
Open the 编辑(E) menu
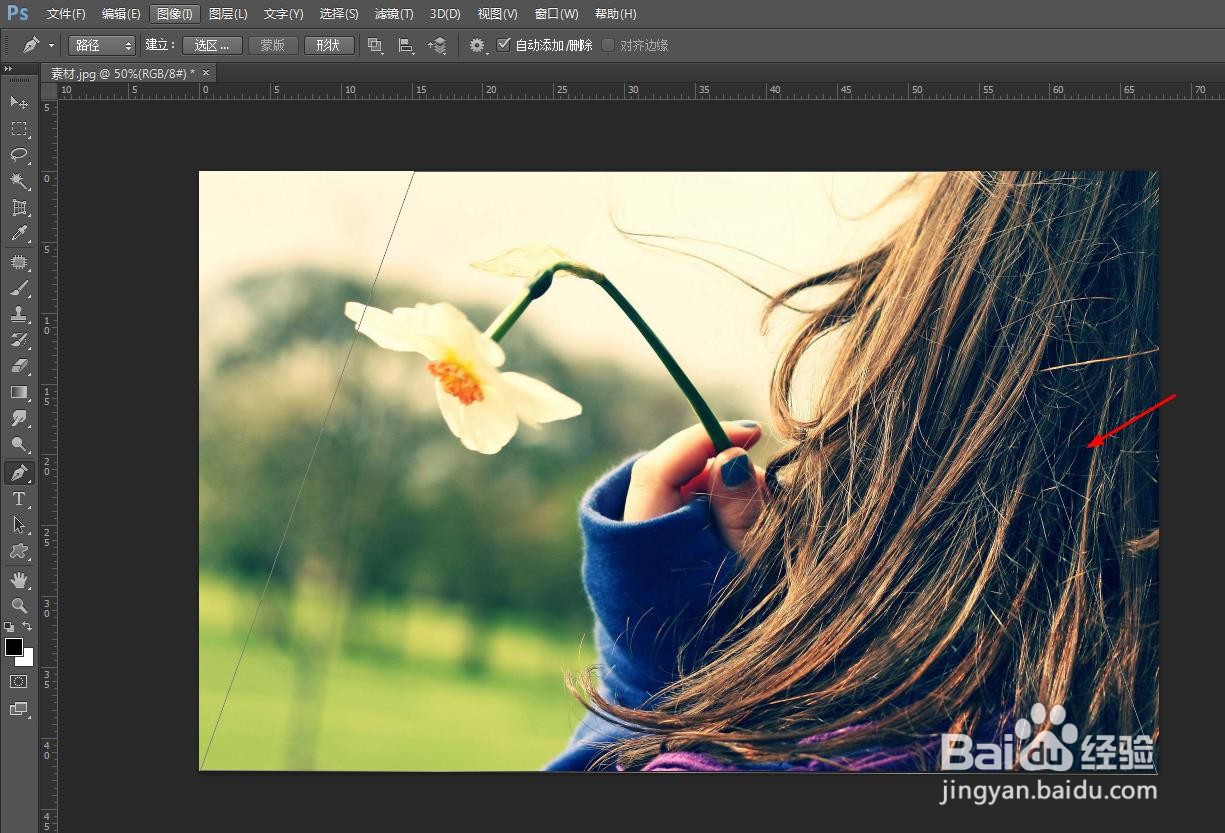(121, 14)
